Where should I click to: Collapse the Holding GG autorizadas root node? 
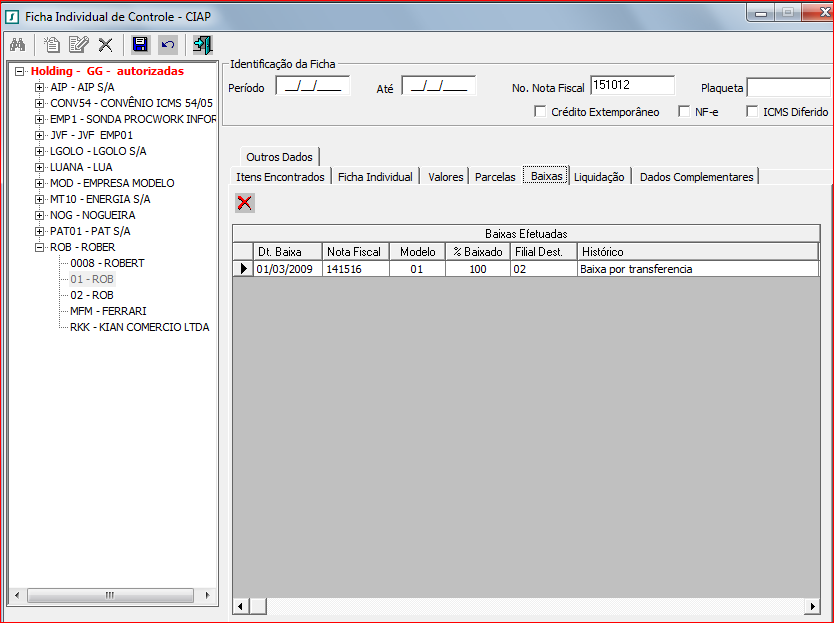click(x=20, y=71)
